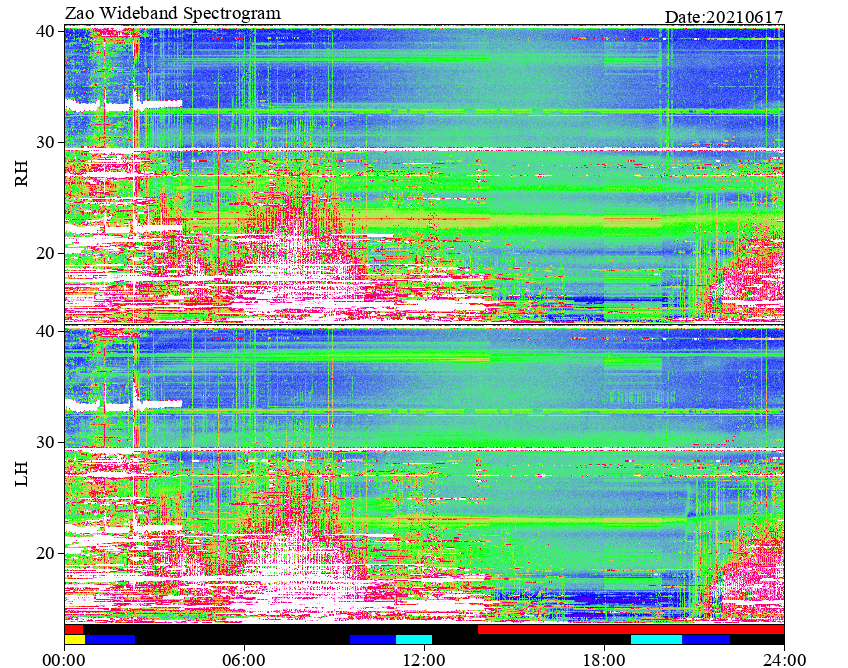848x668 pixels.
Task: Click the short red segment at 00:00
Action: click(x=74, y=630)
